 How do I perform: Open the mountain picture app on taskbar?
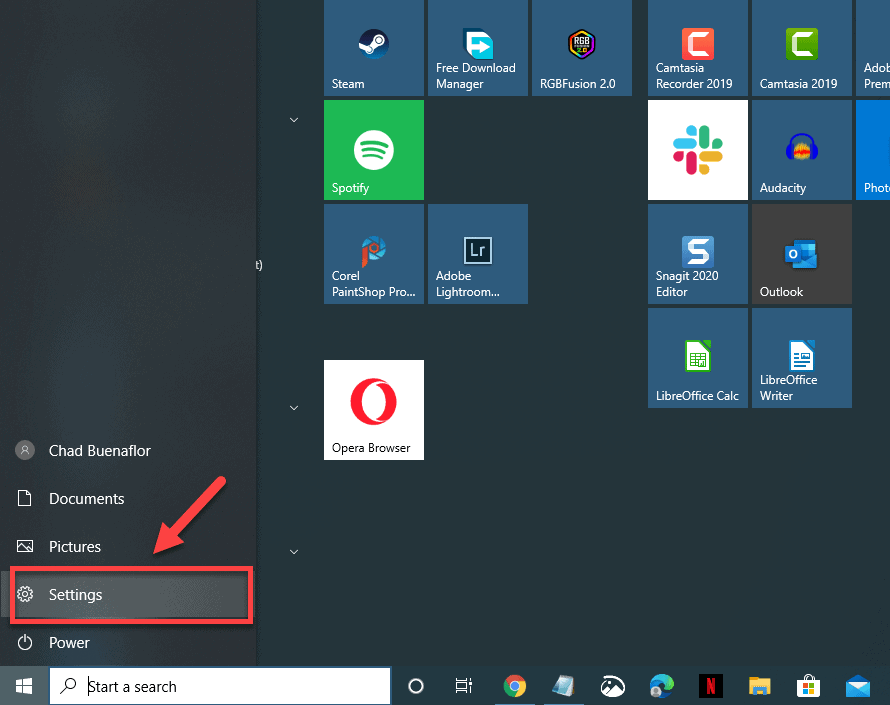coord(612,686)
